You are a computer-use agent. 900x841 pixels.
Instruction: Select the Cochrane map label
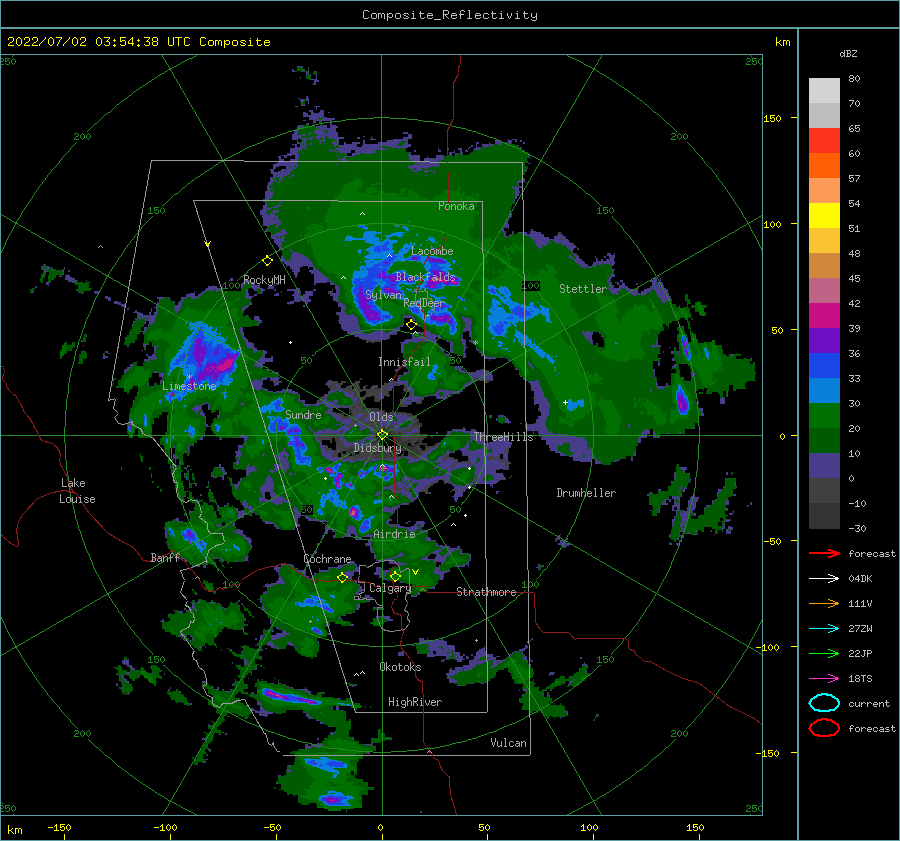pos(327,559)
